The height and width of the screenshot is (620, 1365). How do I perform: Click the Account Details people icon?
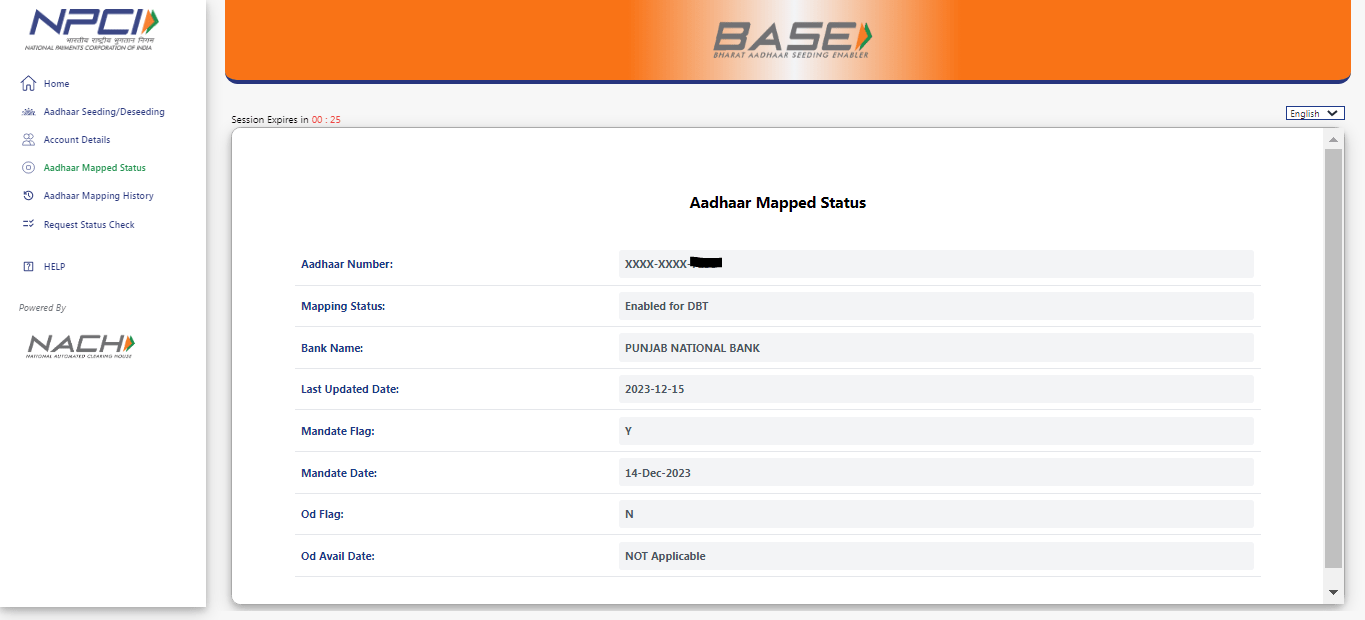click(x=28, y=140)
